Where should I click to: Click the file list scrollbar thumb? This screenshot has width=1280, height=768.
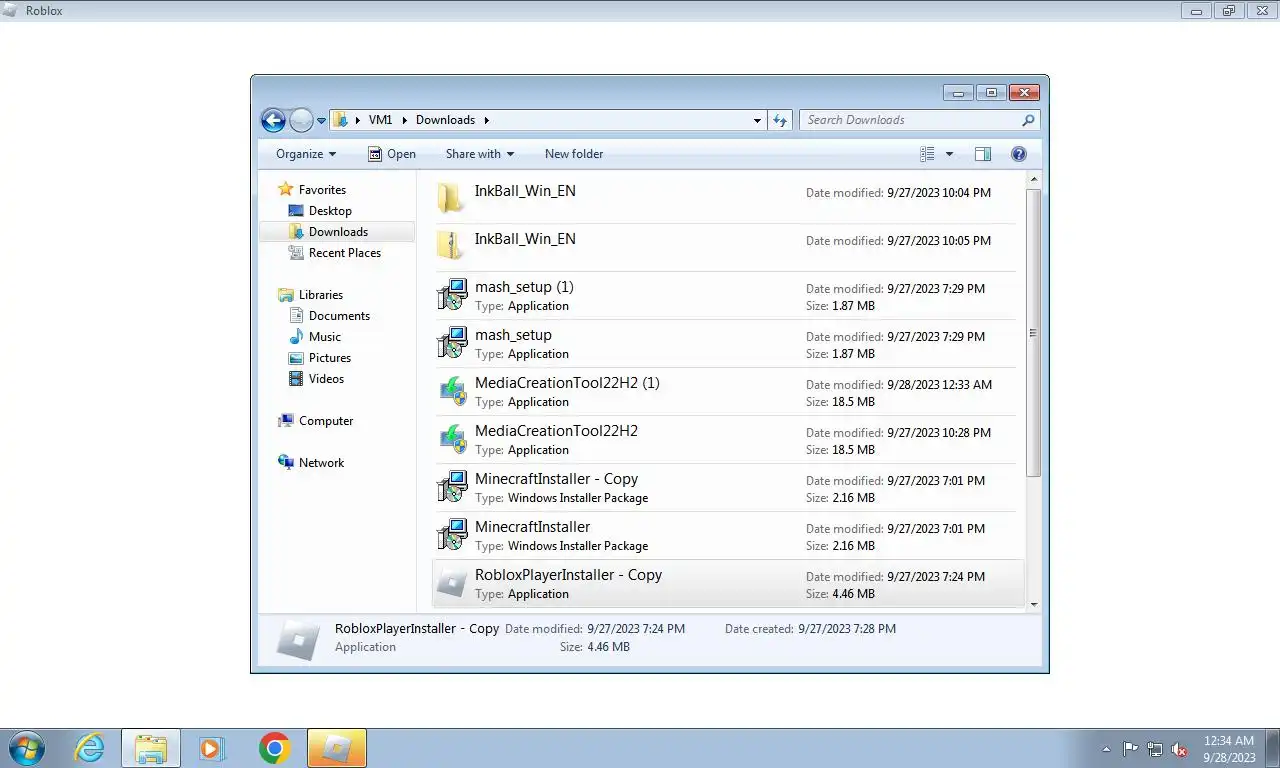(1034, 332)
